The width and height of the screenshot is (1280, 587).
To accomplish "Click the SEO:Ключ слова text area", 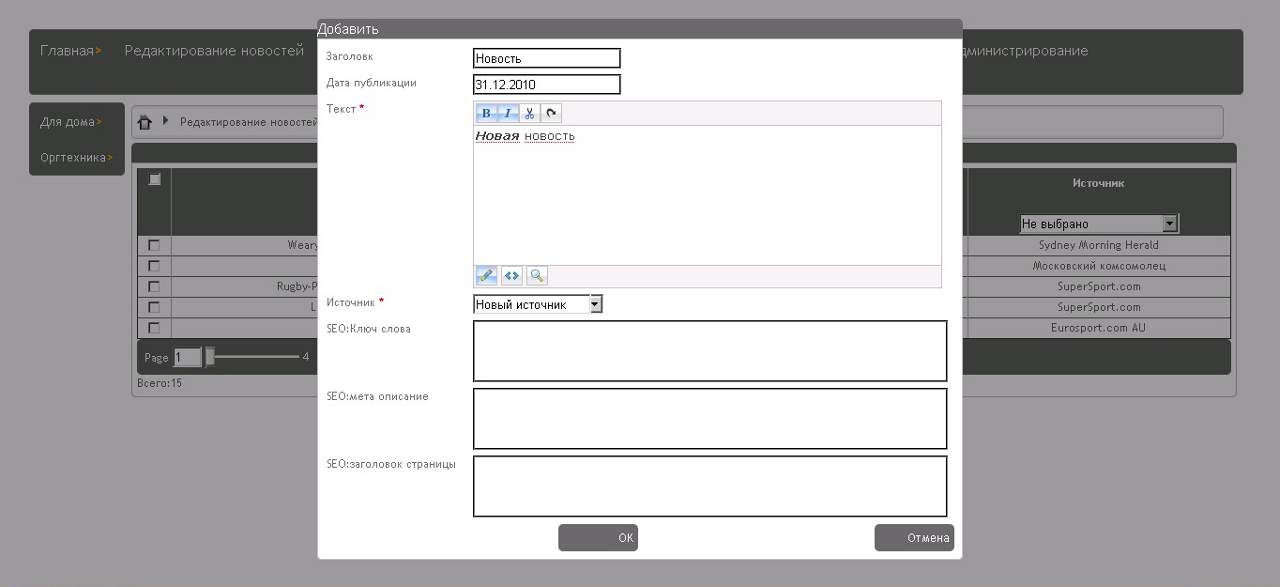I will point(709,351).
